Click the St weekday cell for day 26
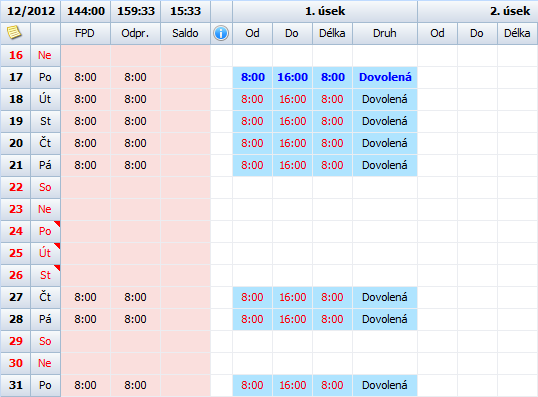The height and width of the screenshot is (397, 538). click(45, 275)
